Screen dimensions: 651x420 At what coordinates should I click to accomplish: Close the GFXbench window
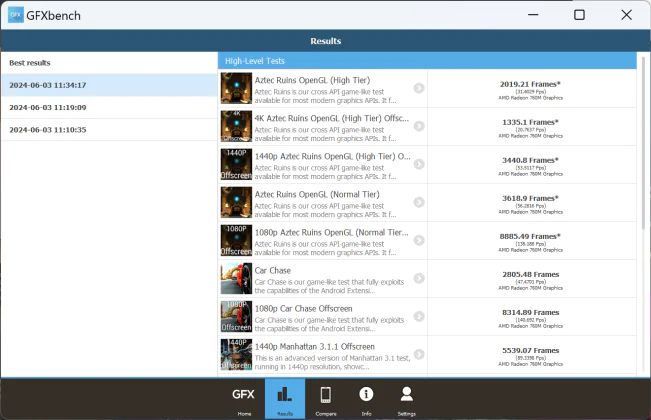click(x=627, y=15)
